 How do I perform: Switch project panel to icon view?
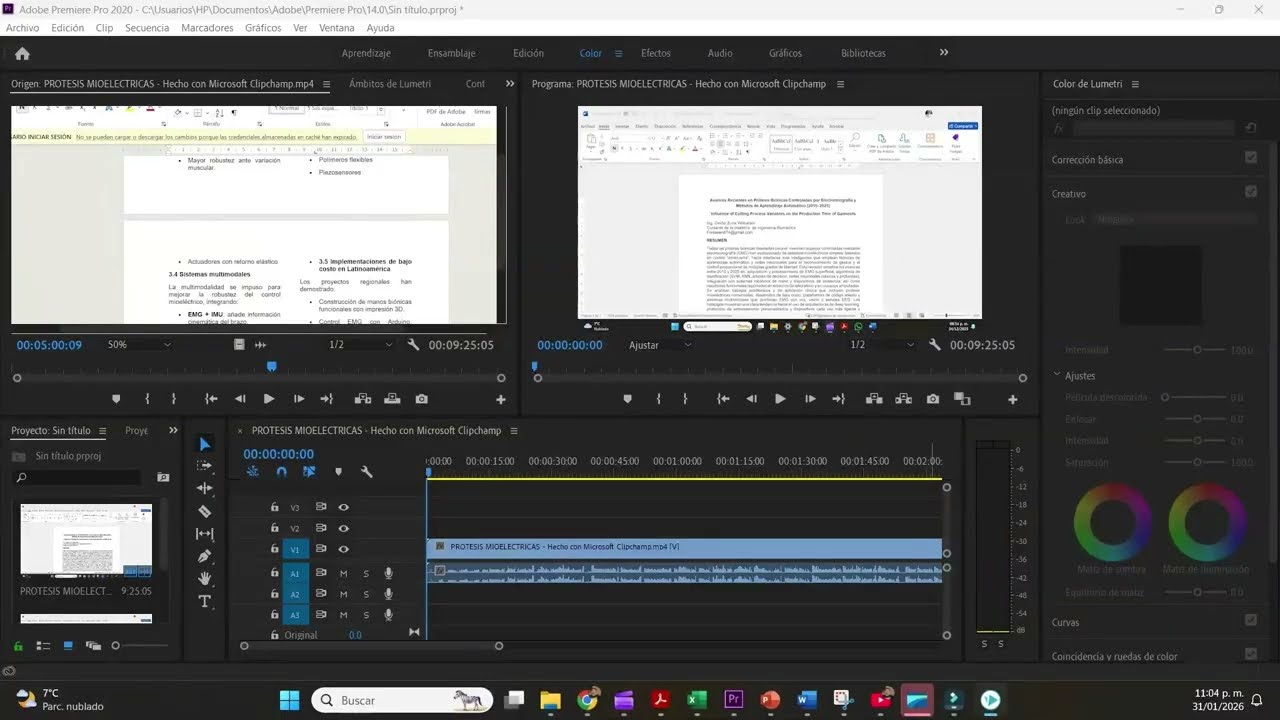(68, 646)
